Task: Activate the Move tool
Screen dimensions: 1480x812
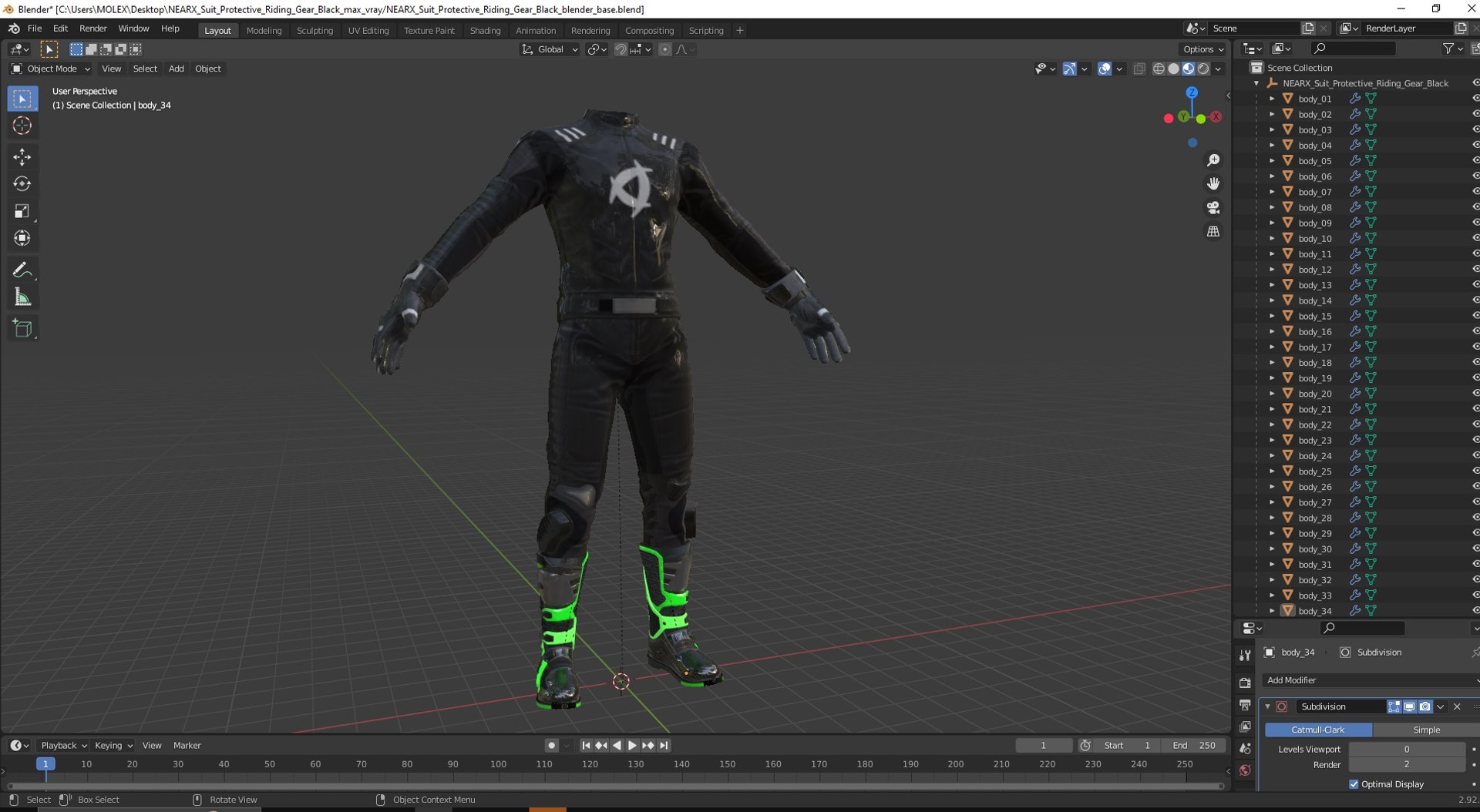Action: click(x=22, y=157)
